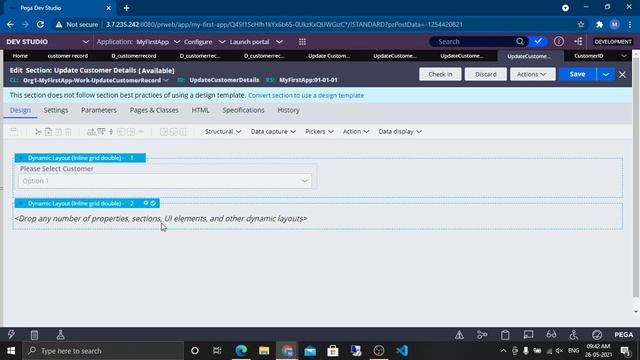Open the info circle icon in header
Screen dimensions: 640x360
pyautogui.click(x=559, y=41)
